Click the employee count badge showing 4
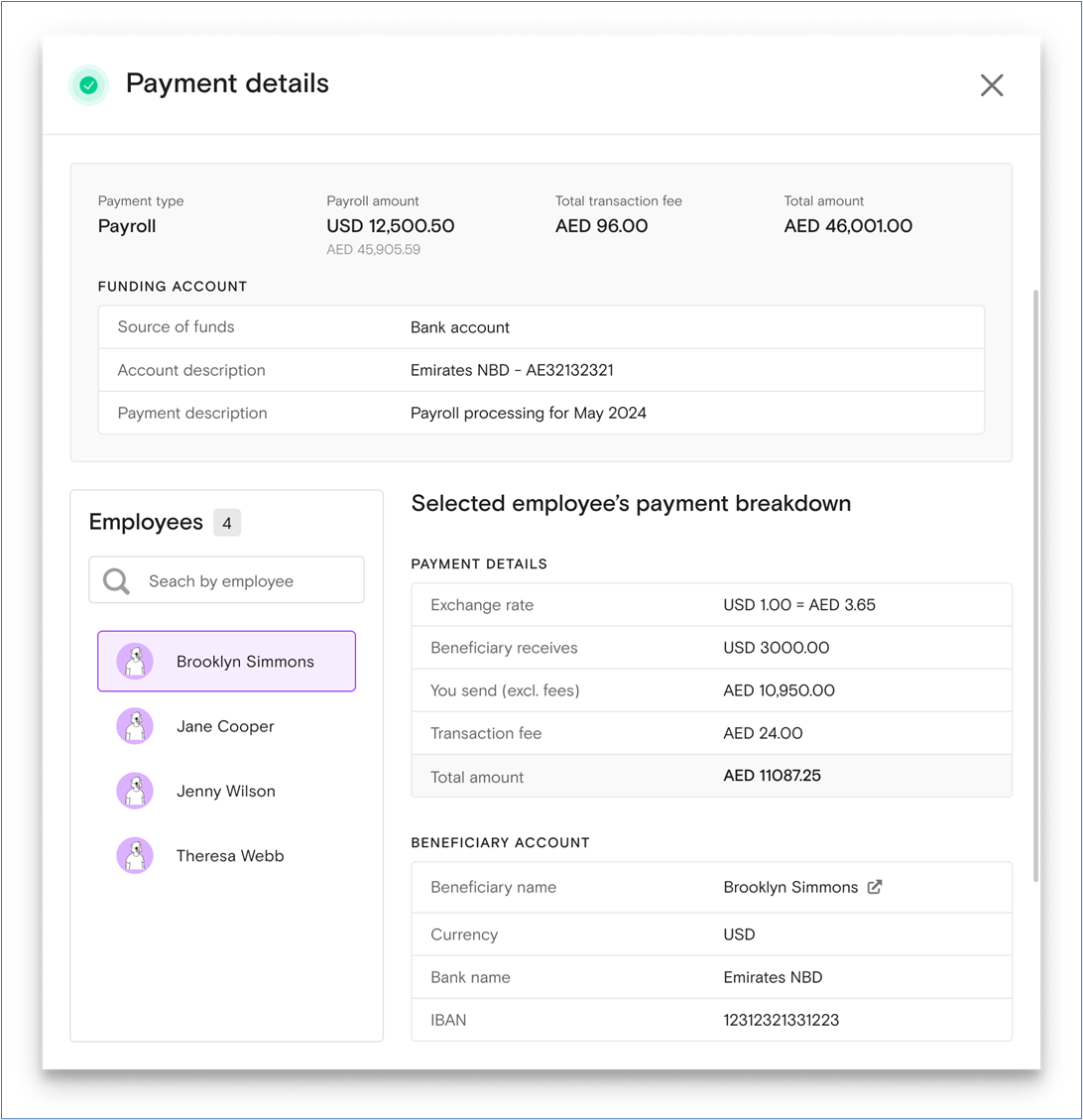 coord(227,523)
